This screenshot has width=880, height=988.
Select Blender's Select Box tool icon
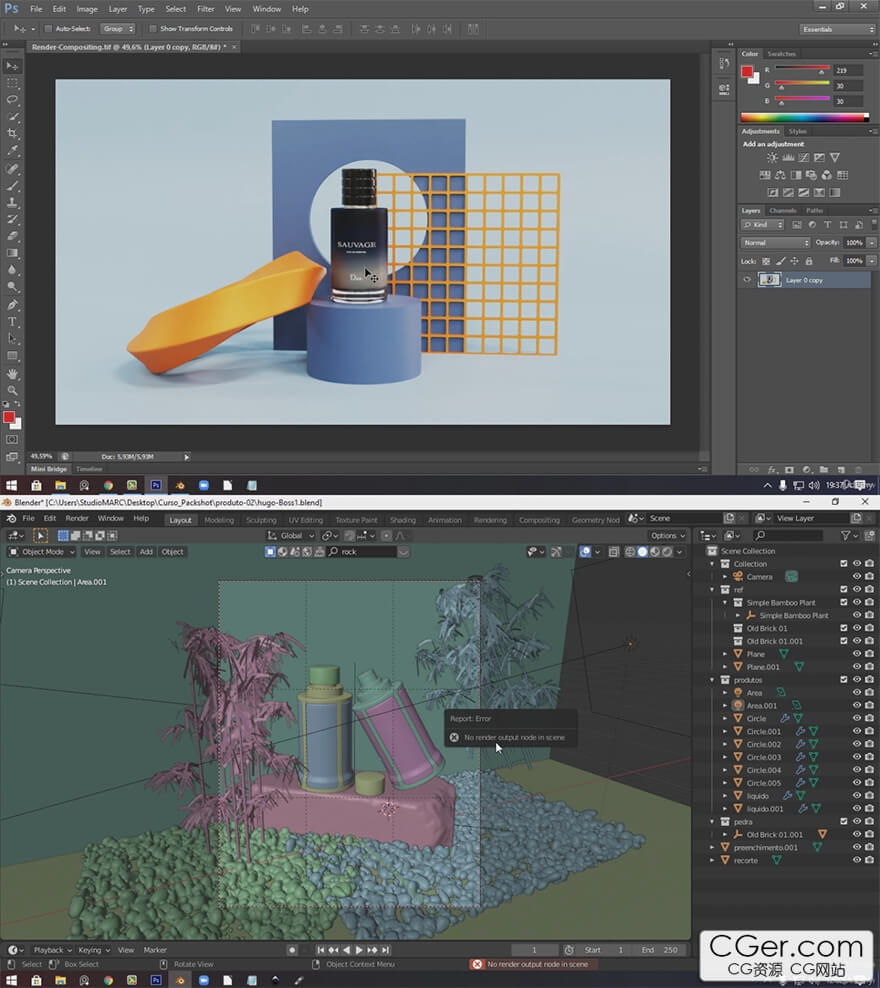pyautogui.click(x=40, y=536)
